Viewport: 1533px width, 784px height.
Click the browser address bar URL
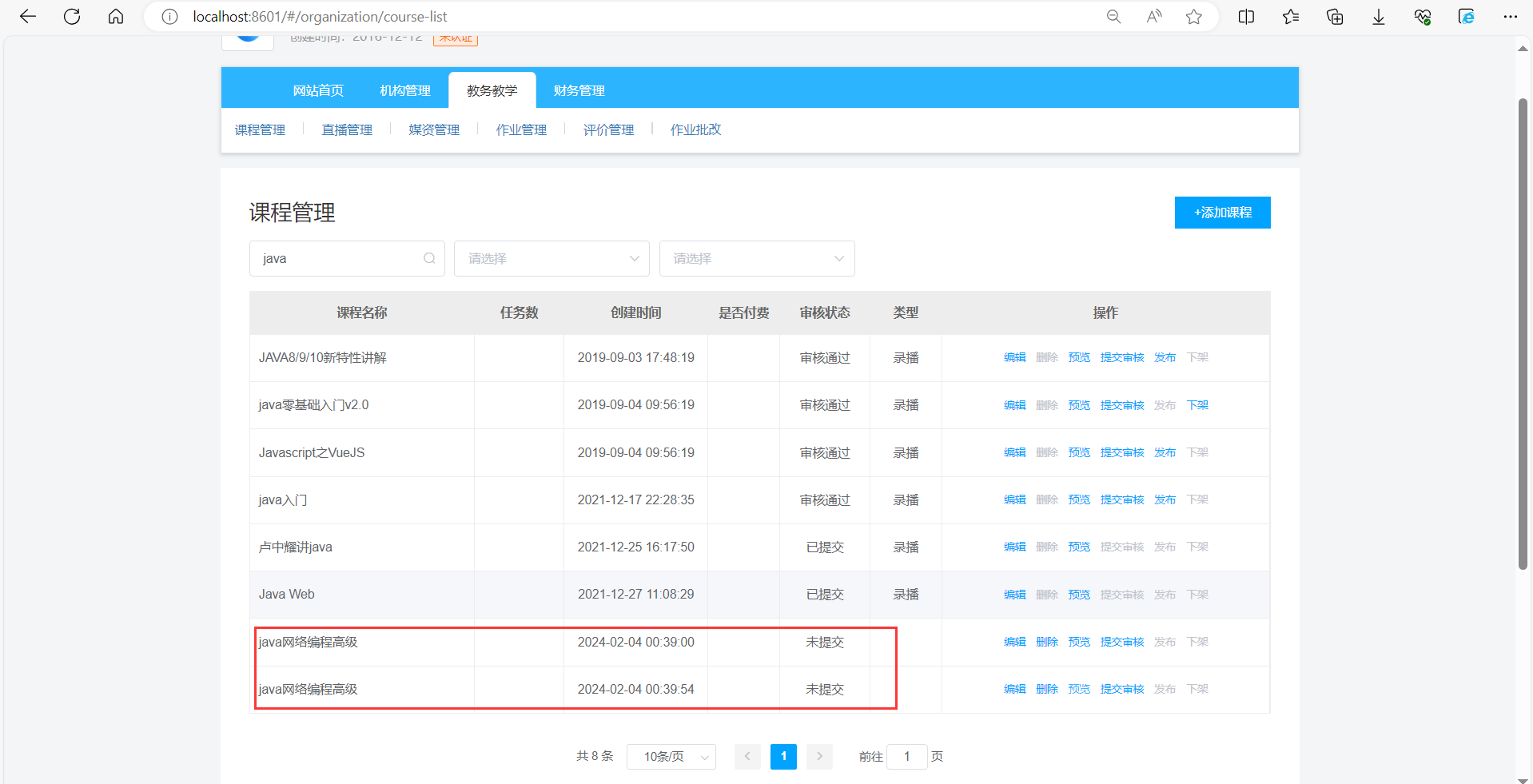(320, 17)
